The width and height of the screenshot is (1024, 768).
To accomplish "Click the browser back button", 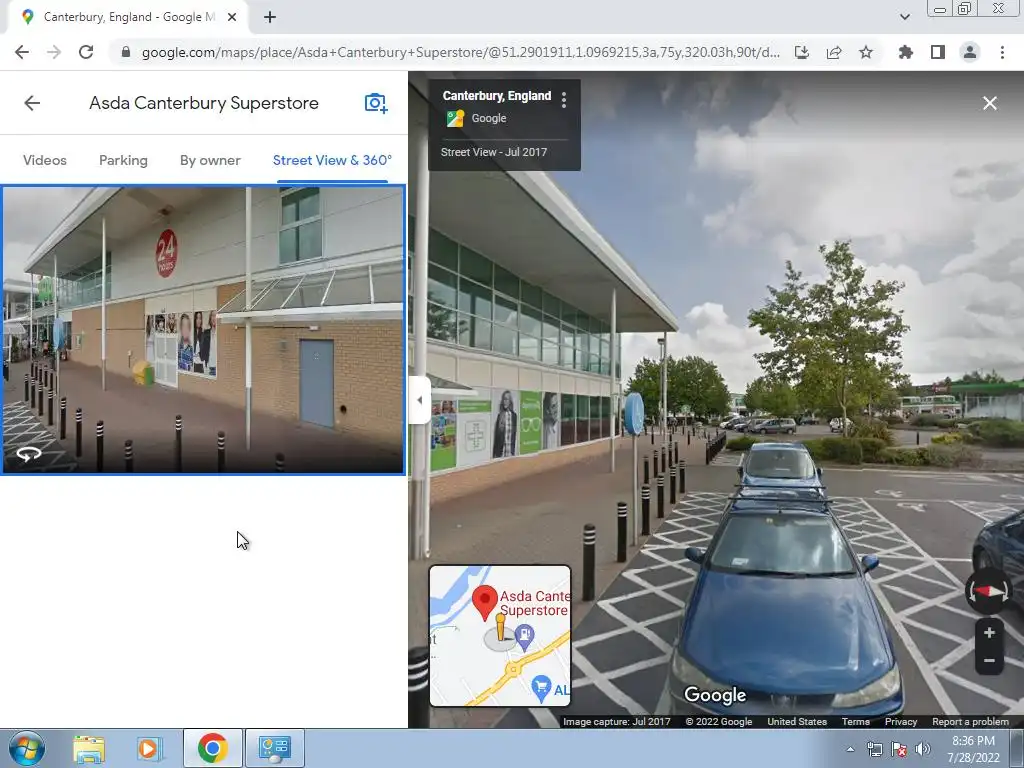I will (22, 52).
